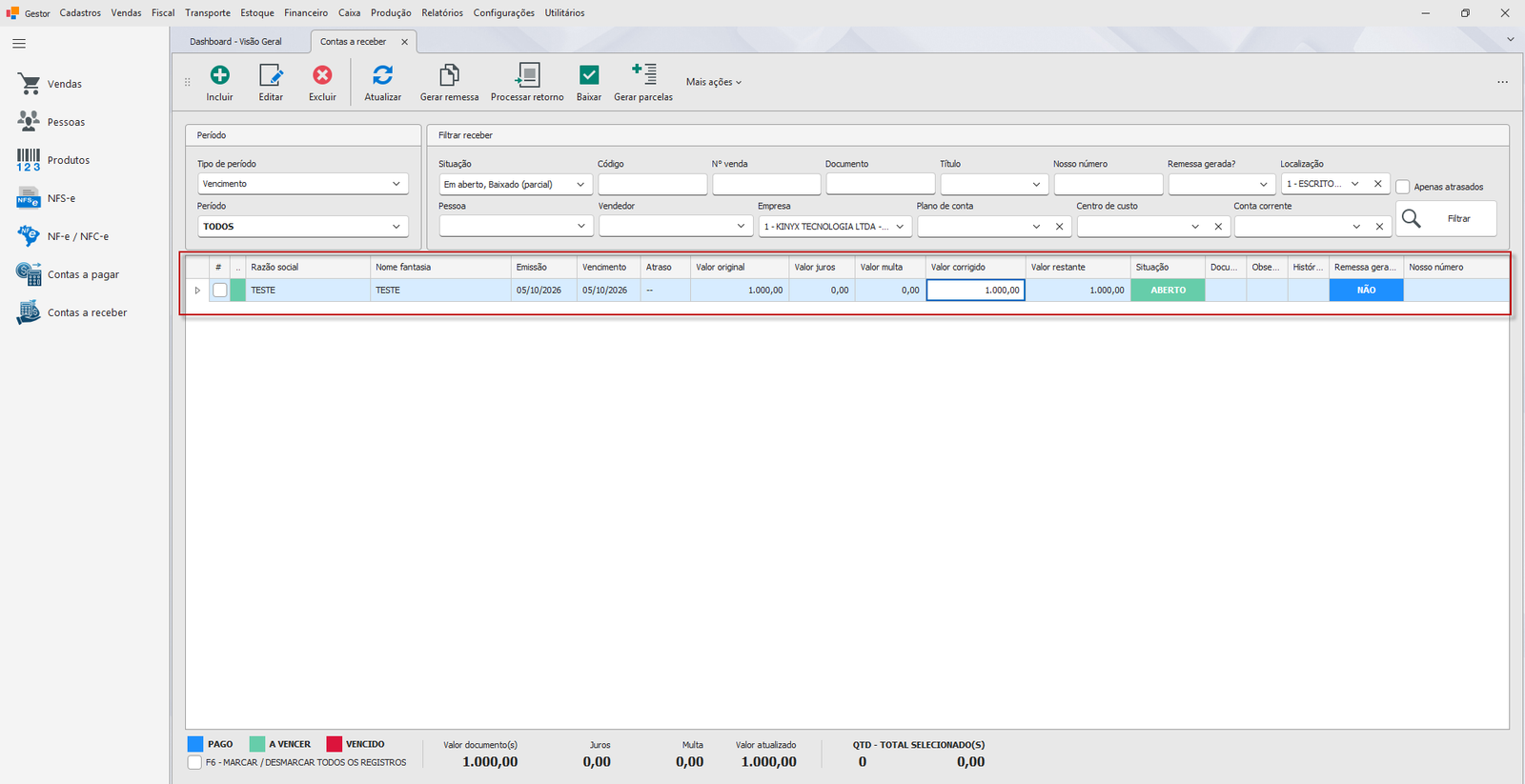Click the Processar retorno icon
Screen dimensions: 1525x784
pos(527,75)
